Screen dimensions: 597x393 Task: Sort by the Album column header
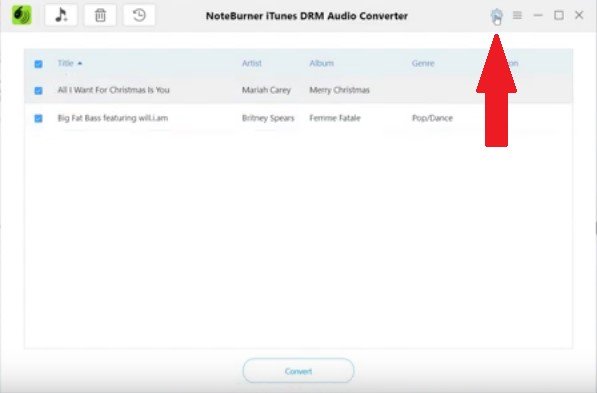[x=321, y=63]
